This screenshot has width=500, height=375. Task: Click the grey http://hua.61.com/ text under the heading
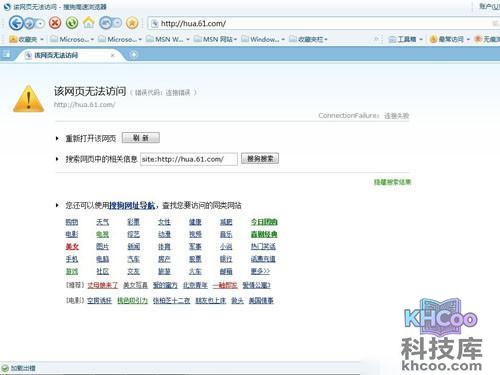coord(84,105)
